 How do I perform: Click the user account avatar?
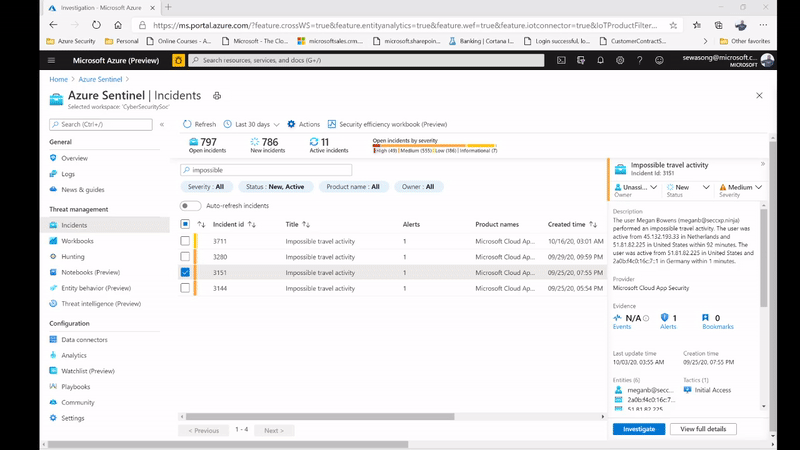767,60
